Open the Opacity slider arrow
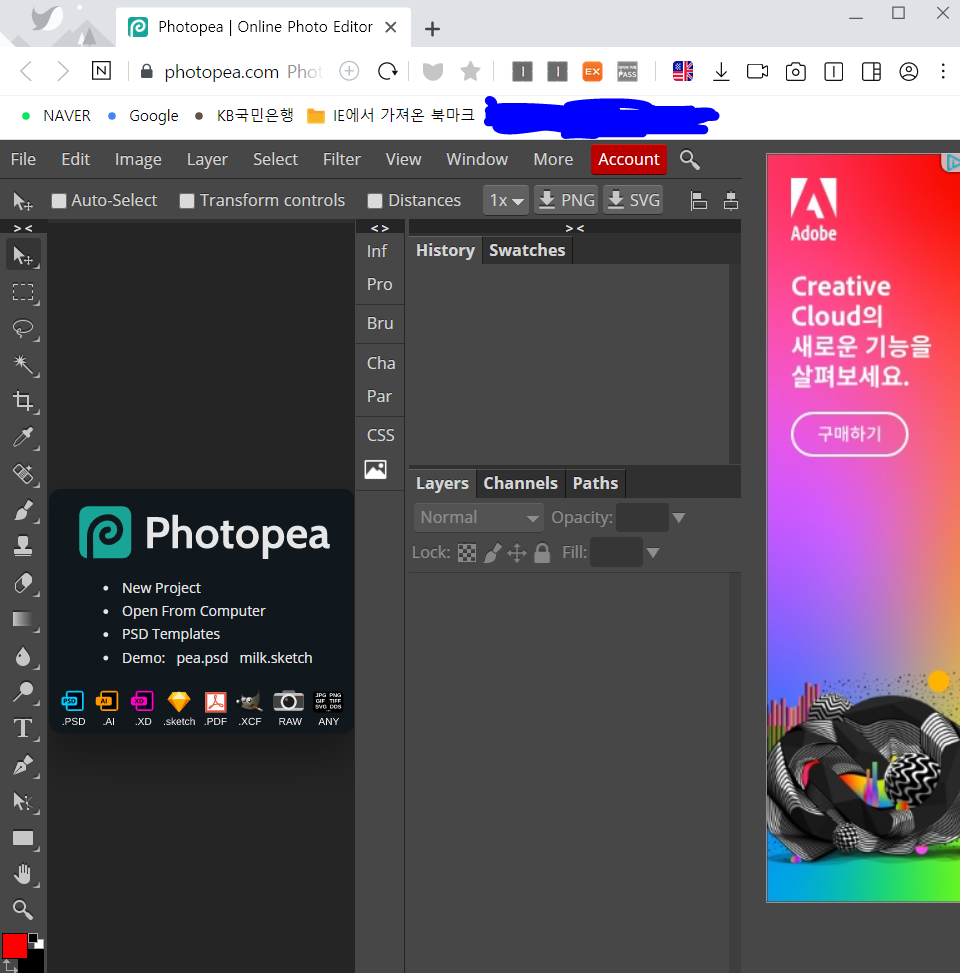 [x=679, y=518]
